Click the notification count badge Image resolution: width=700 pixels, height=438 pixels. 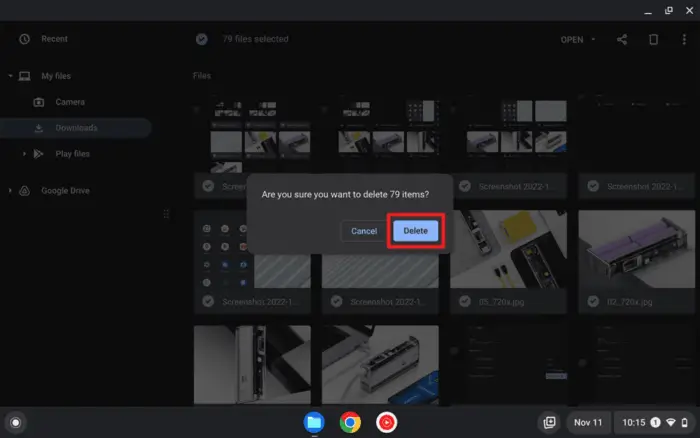pyautogui.click(x=655, y=422)
